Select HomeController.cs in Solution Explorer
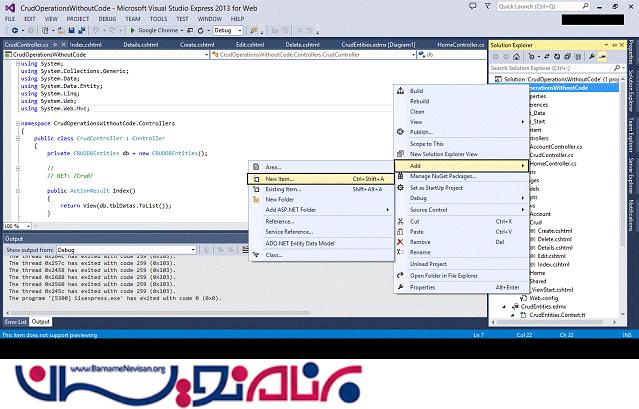This screenshot has width=639, height=409. 553,163
